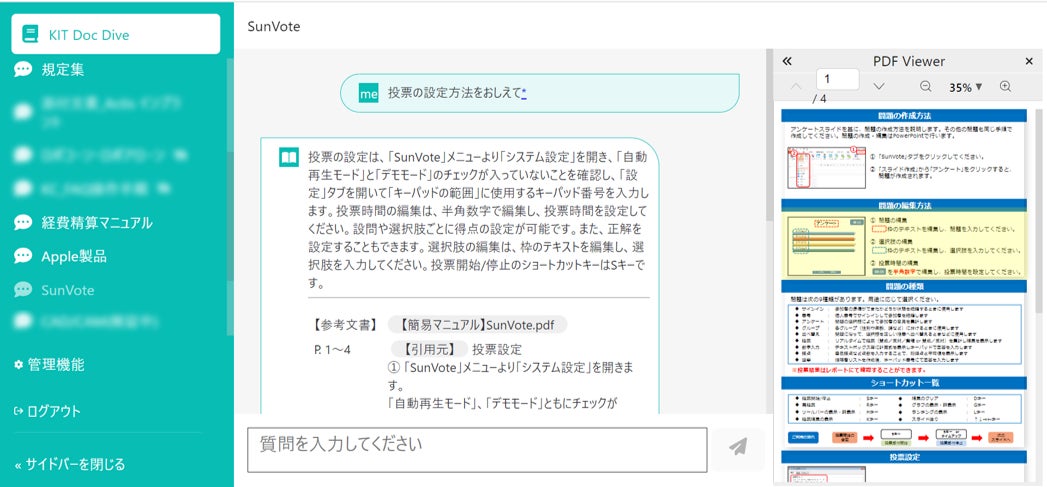Click the 問題の編集方法 heading in PDF
Image resolution: width=1047 pixels, height=487 pixels.
(x=905, y=206)
